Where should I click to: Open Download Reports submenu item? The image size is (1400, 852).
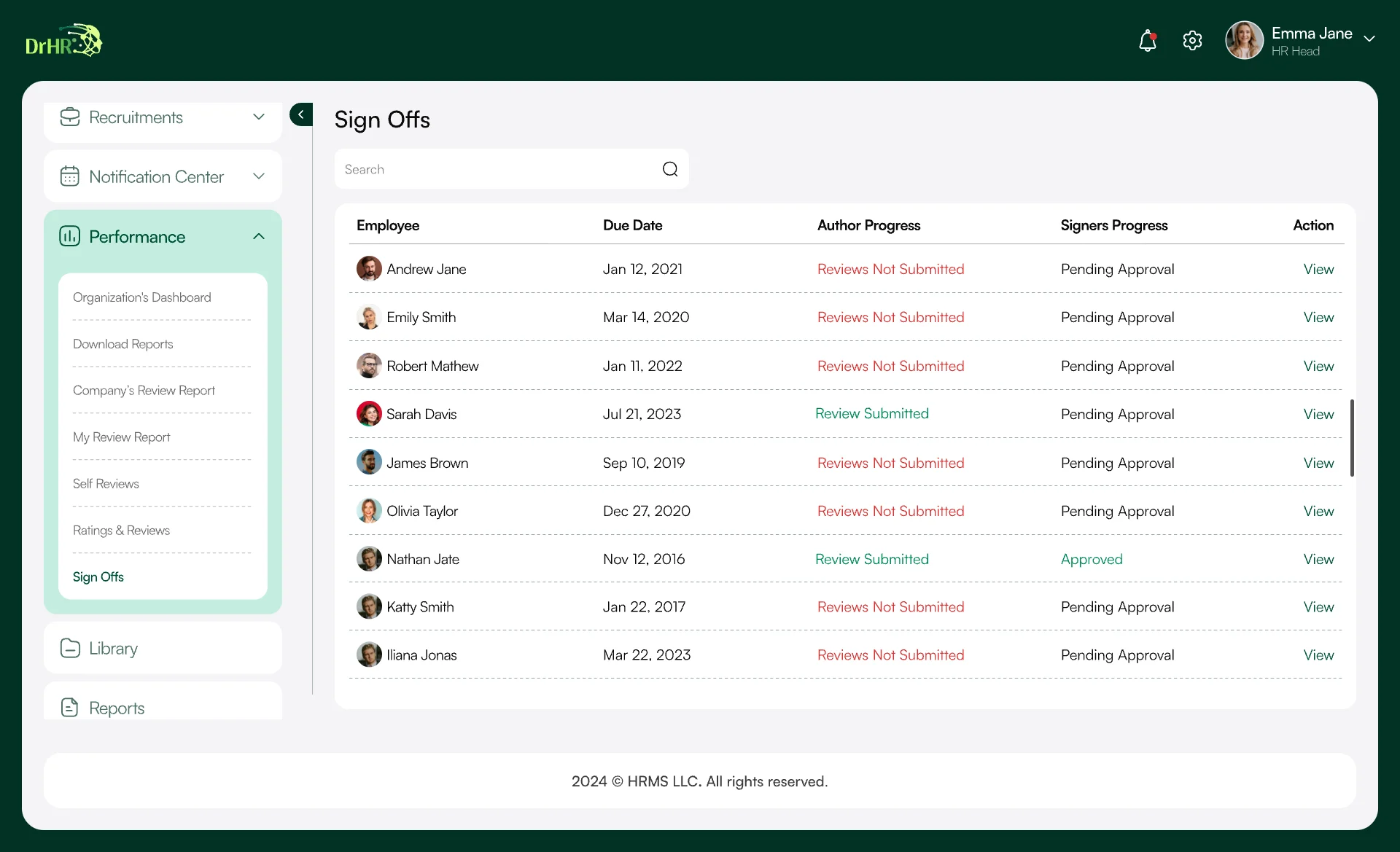tap(123, 344)
